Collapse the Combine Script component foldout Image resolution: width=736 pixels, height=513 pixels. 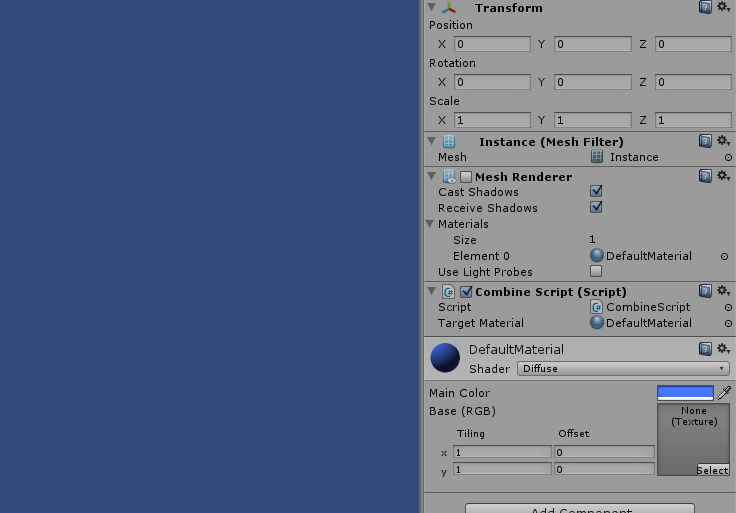[x=432, y=291]
